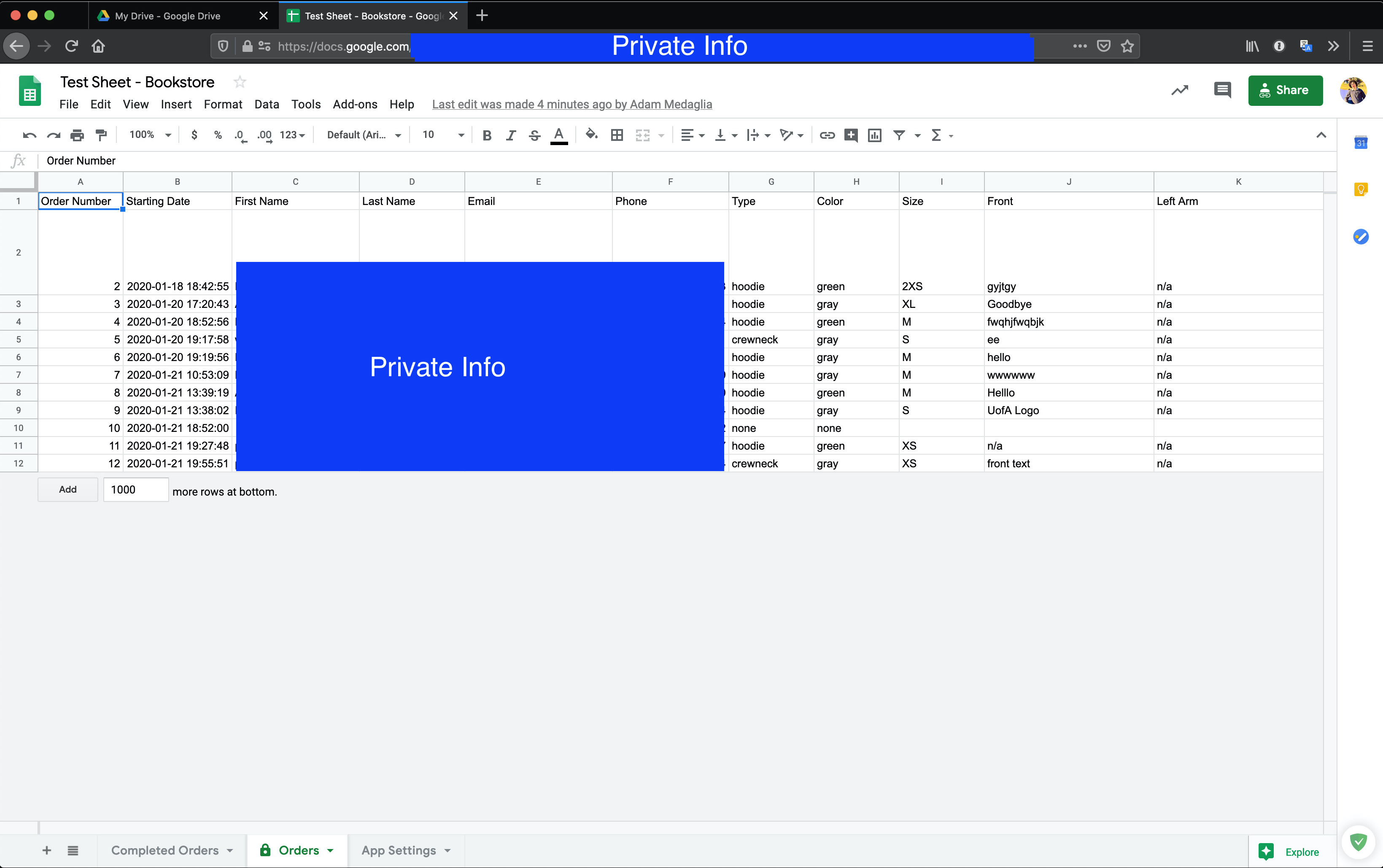Click the rows count field showing 1000
This screenshot has width=1383, height=868.
(x=135, y=490)
